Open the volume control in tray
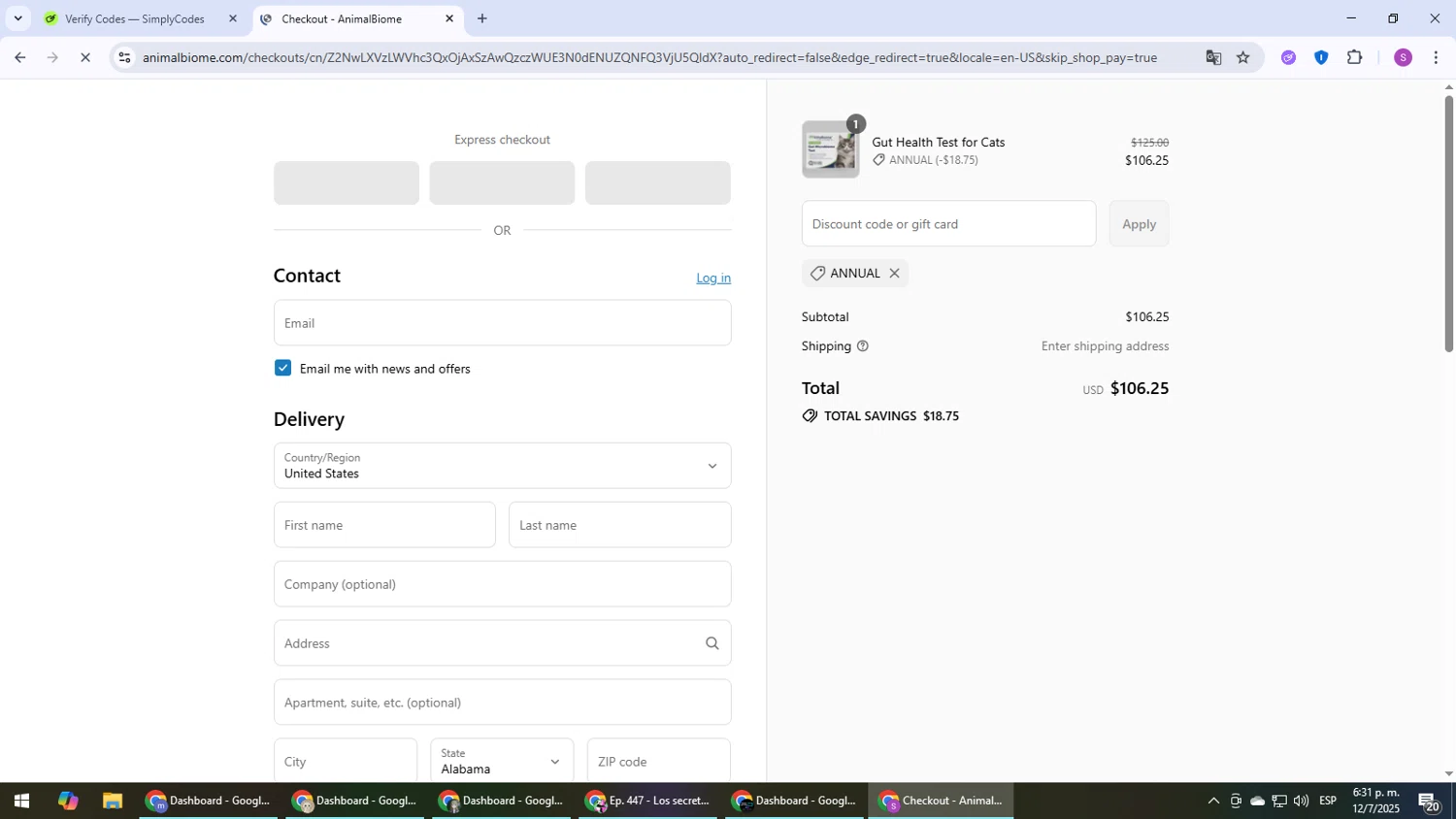 tap(1301, 802)
